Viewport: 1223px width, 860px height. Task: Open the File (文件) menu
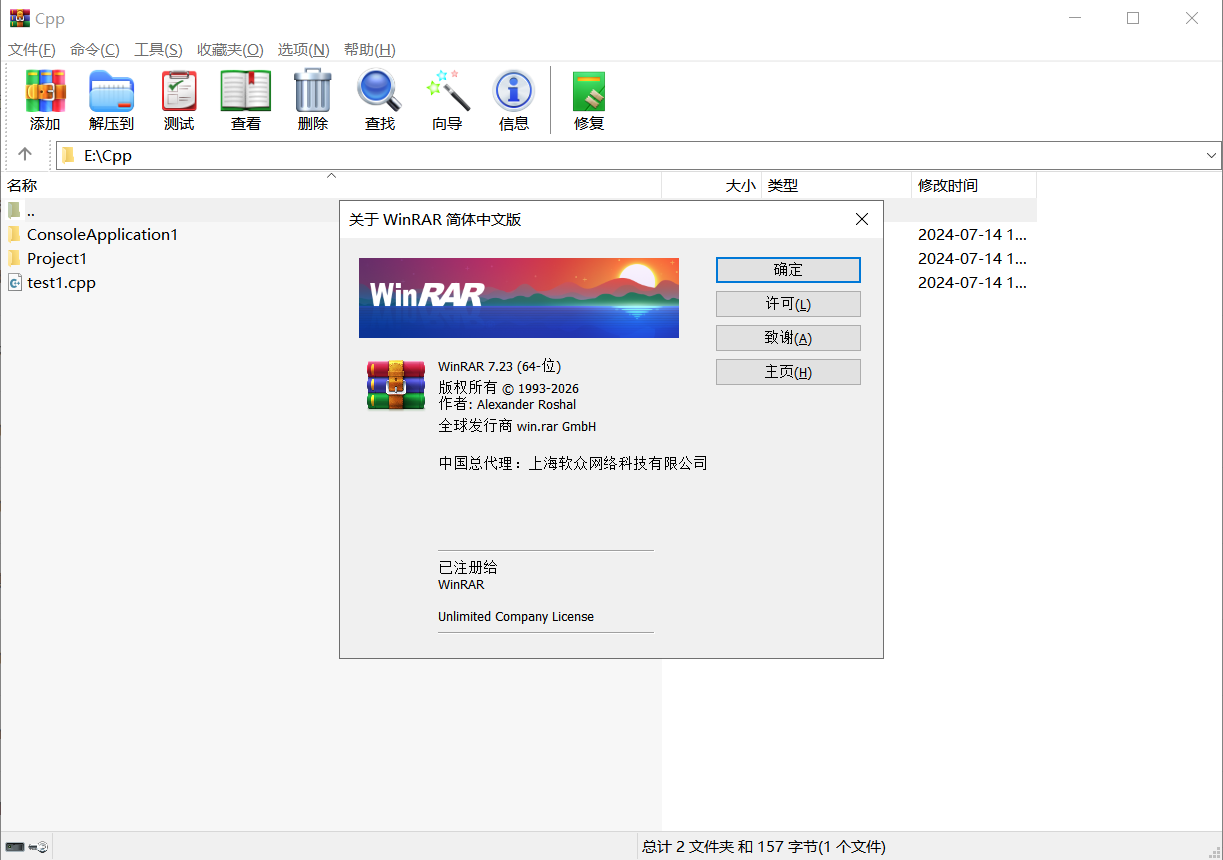point(32,50)
